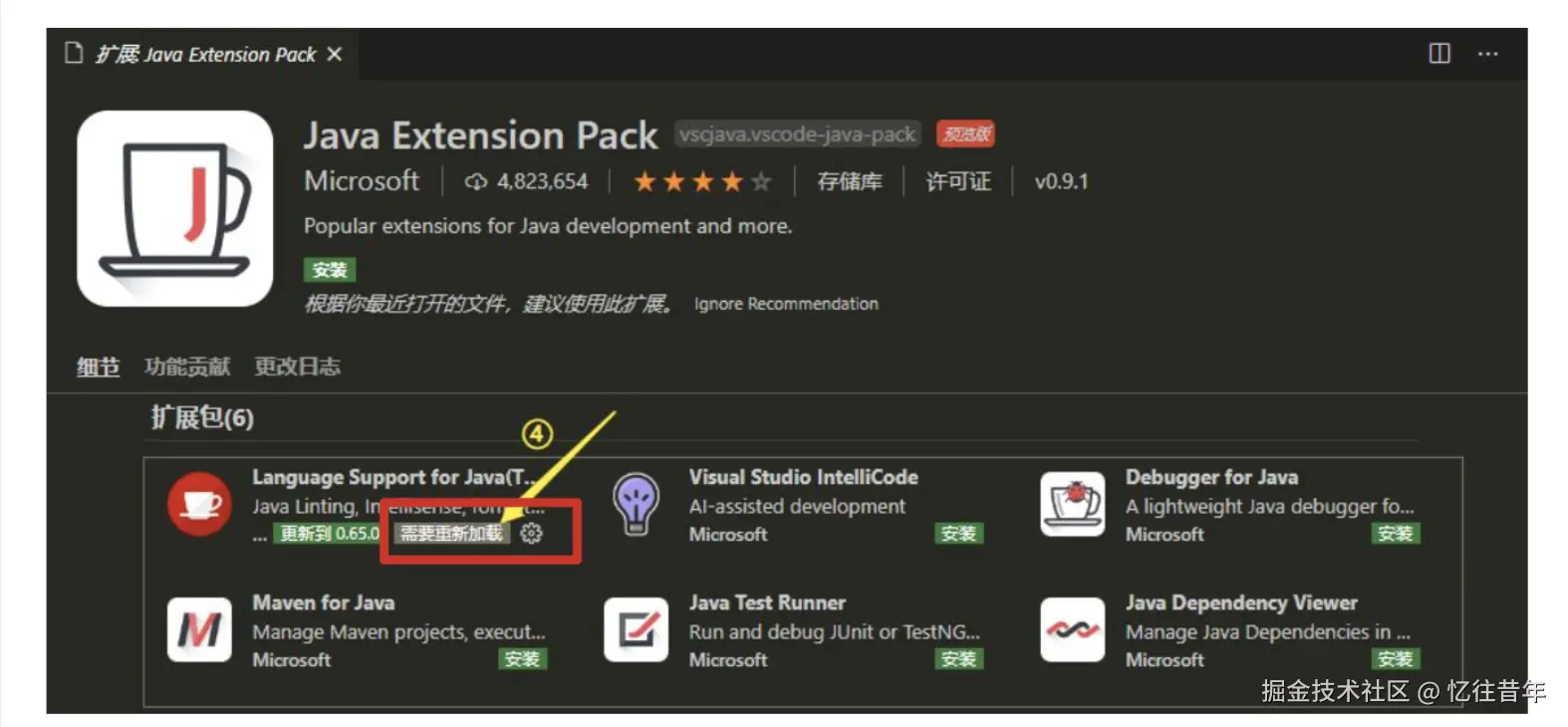
Task: Install Java Dependency Viewer
Action: point(1396,659)
